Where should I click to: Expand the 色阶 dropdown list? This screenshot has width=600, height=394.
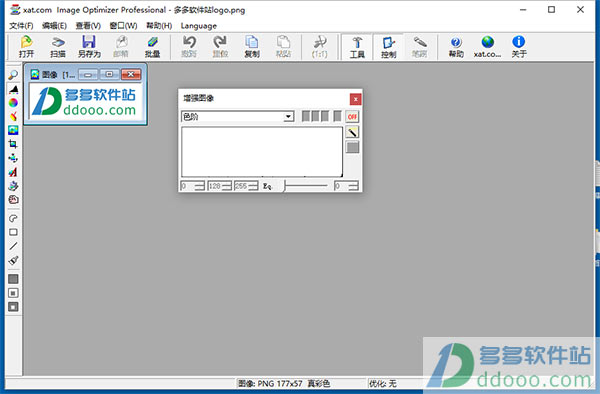[288, 117]
